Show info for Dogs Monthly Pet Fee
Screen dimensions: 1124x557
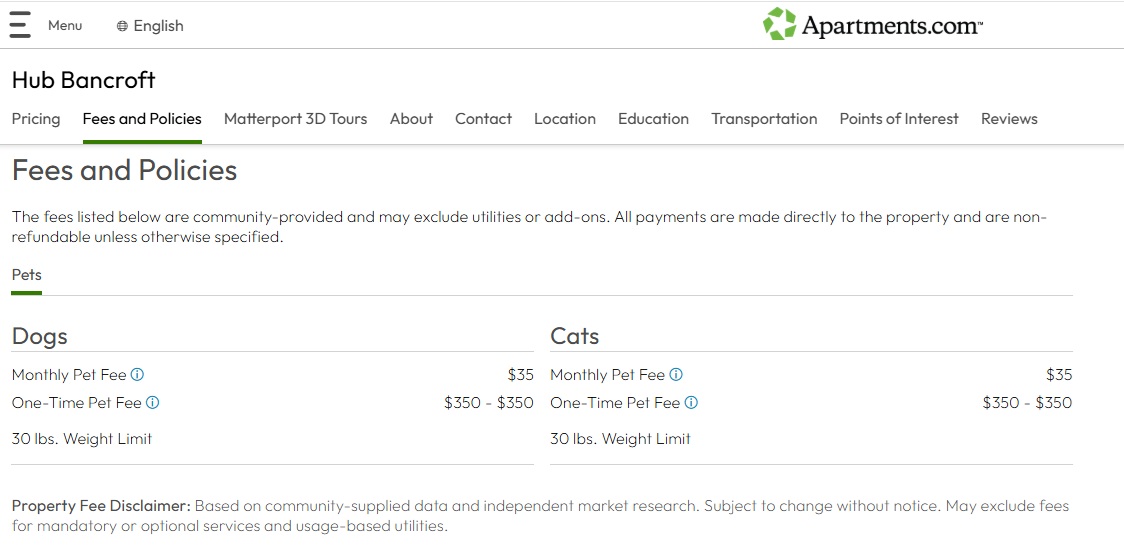pos(138,375)
